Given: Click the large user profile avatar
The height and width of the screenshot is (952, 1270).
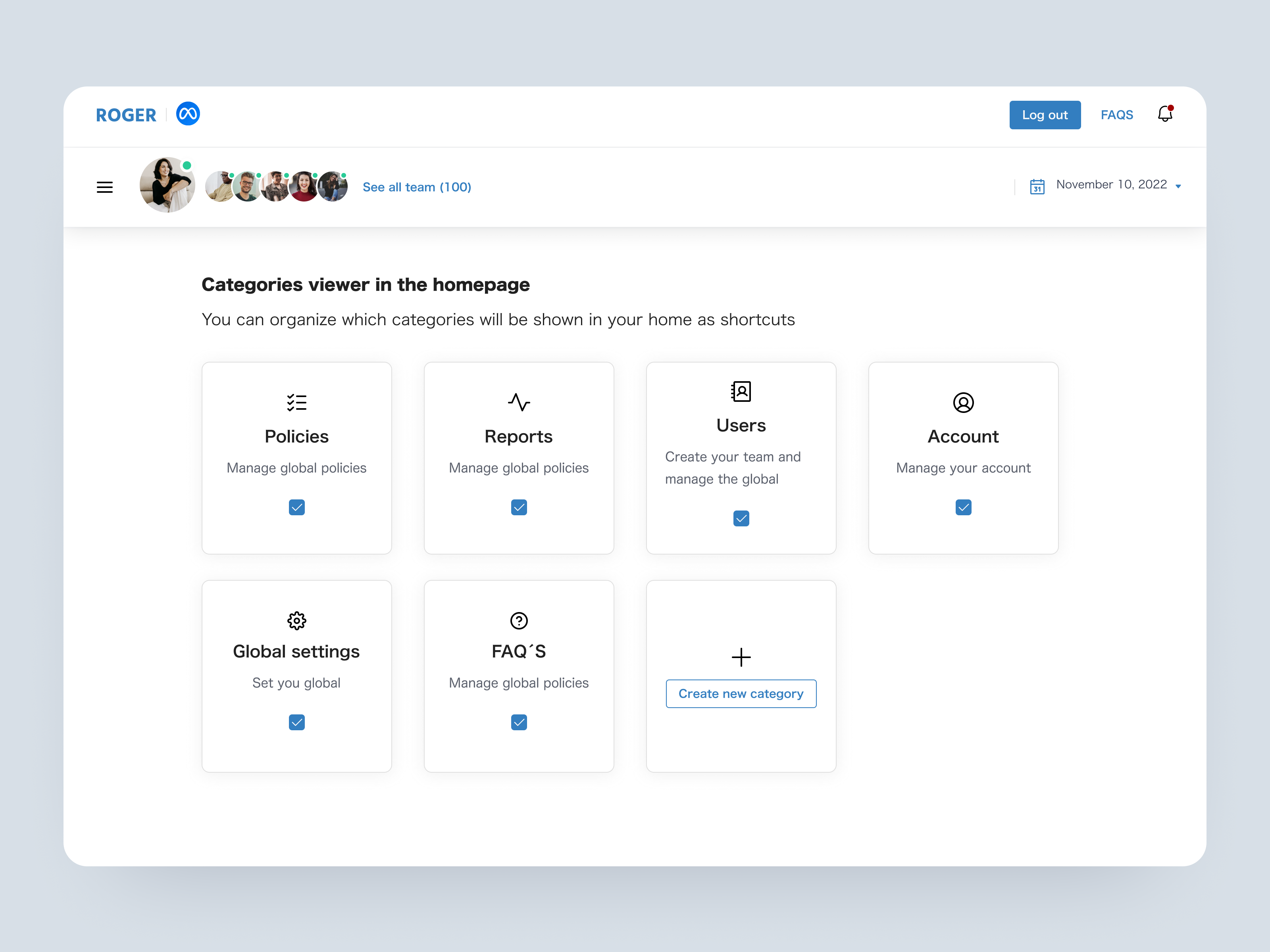Looking at the screenshot, I should click(x=167, y=185).
